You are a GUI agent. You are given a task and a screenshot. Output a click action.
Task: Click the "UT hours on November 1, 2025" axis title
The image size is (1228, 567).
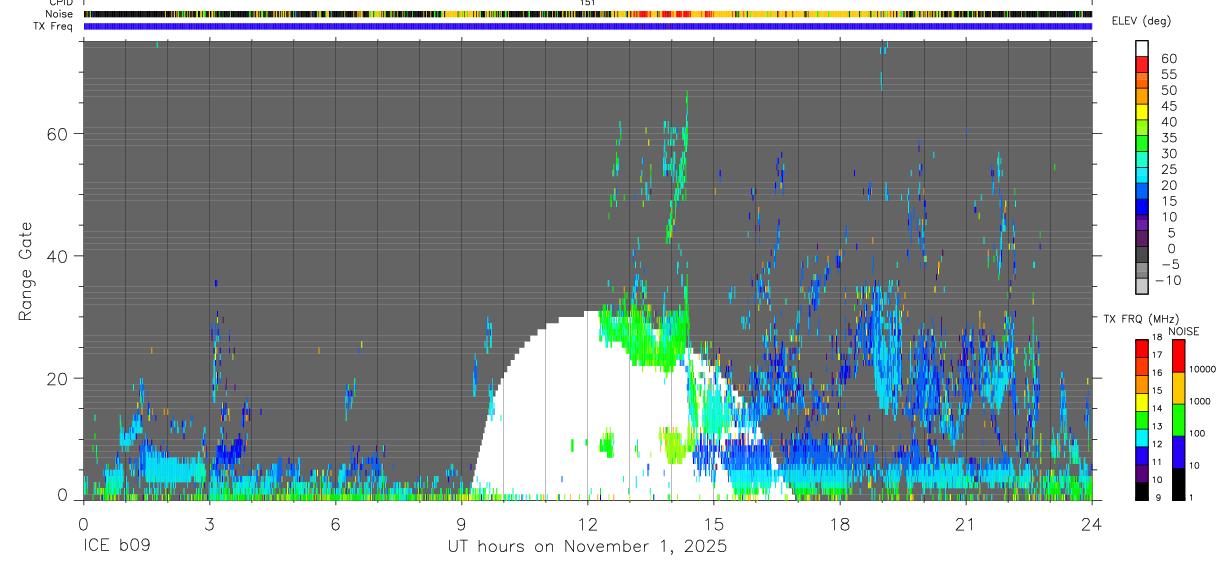pyautogui.click(x=587, y=547)
